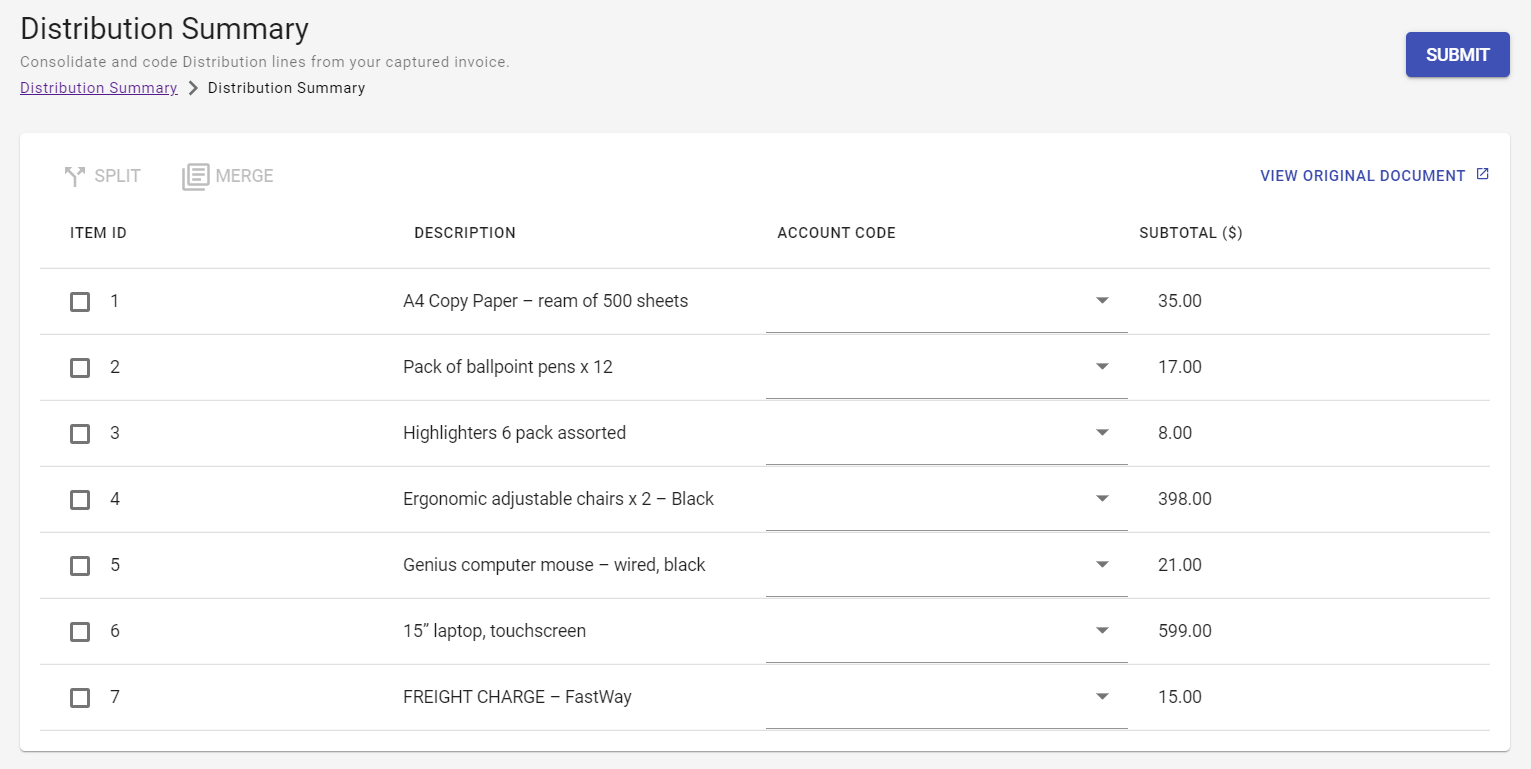Image resolution: width=1531 pixels, height=769 pixels.
Task: Click the SUBTOTAL ($) column header
Action: click(x=1191, y=232)
